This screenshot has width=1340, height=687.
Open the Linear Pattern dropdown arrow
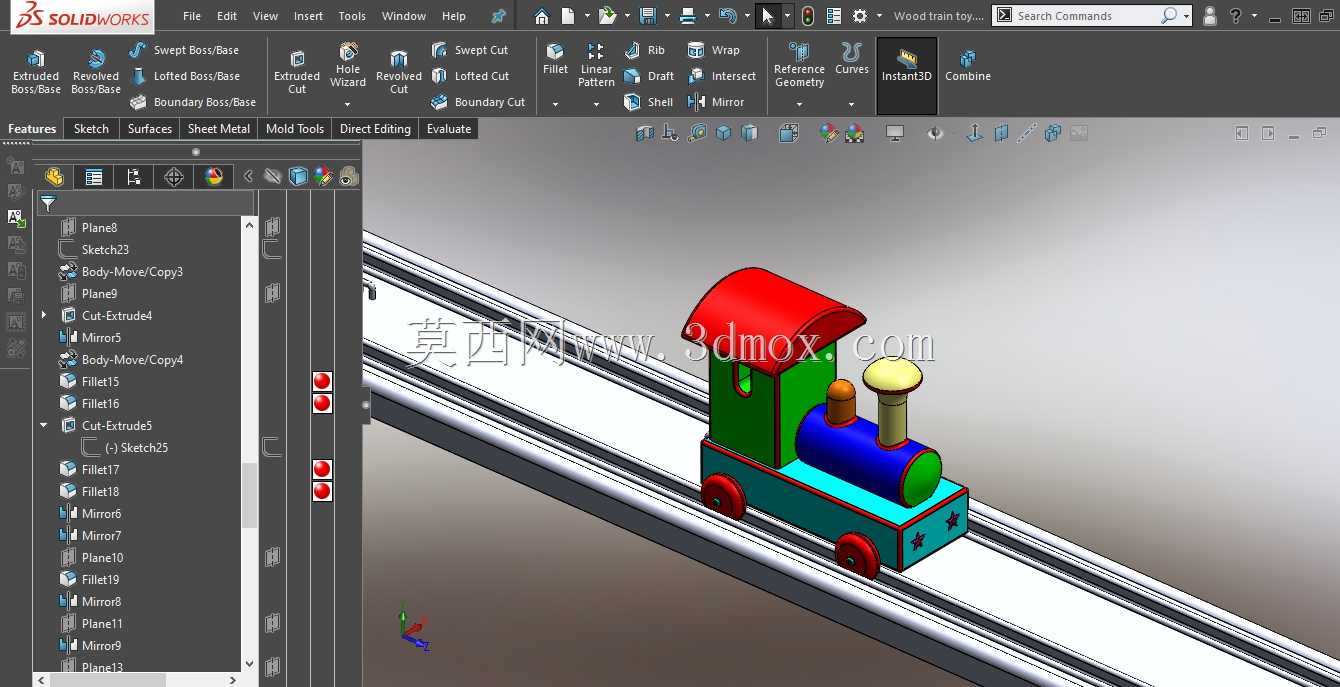596,103
